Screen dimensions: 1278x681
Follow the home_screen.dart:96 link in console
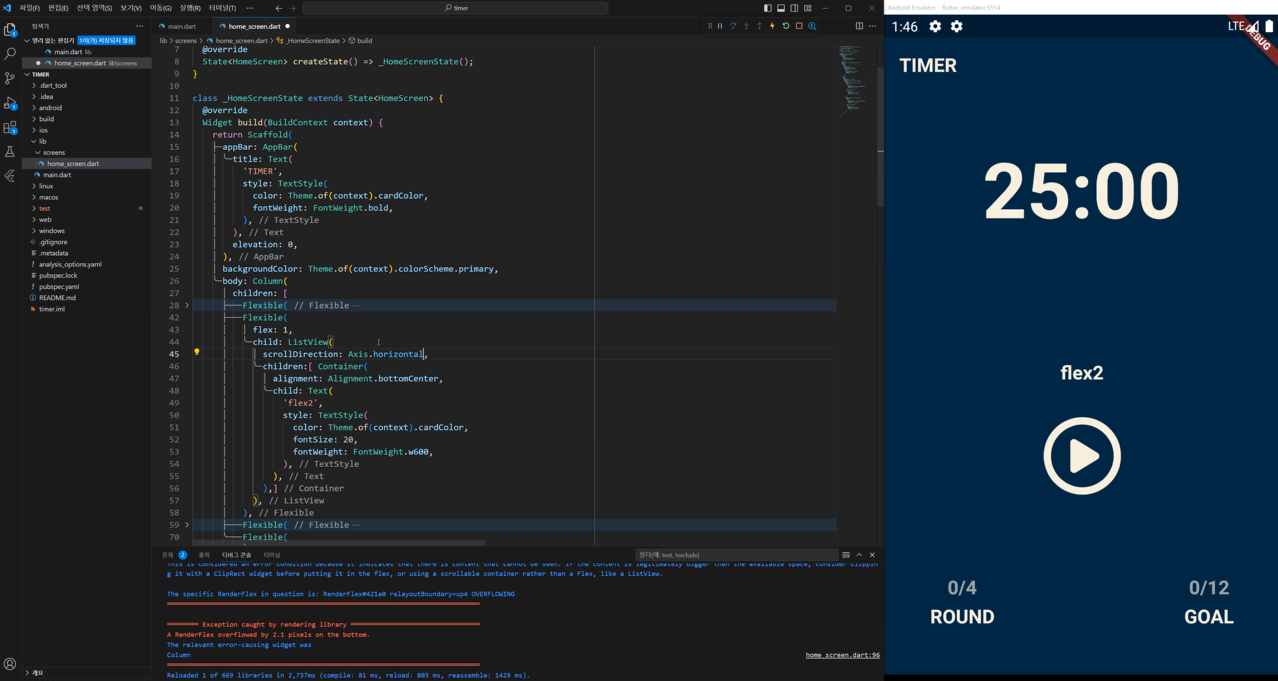point(842,655)
